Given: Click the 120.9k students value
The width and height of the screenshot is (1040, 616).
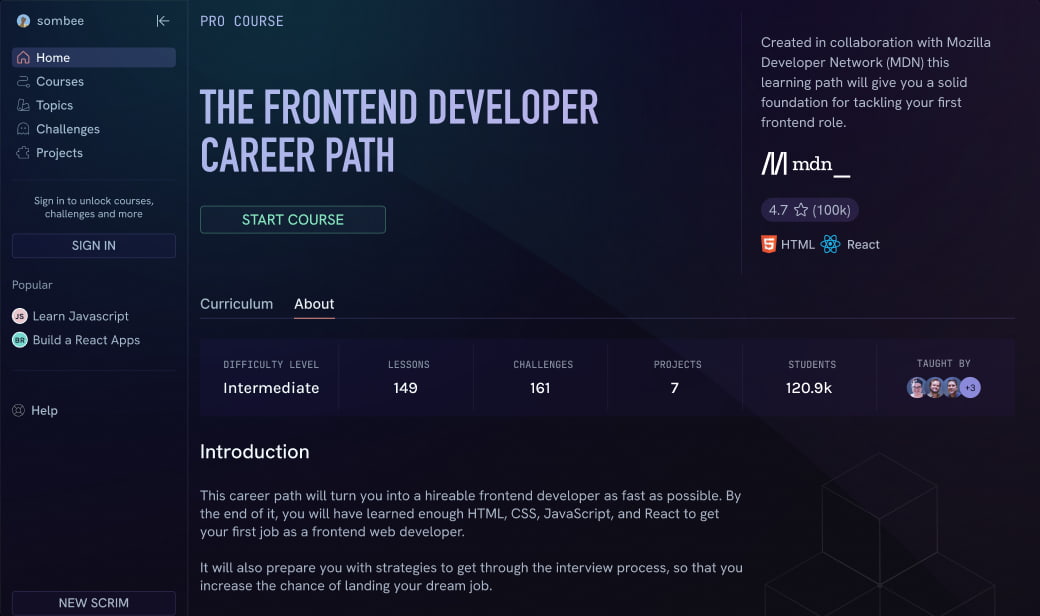Looking at the screenshot, I should point(809,388).
